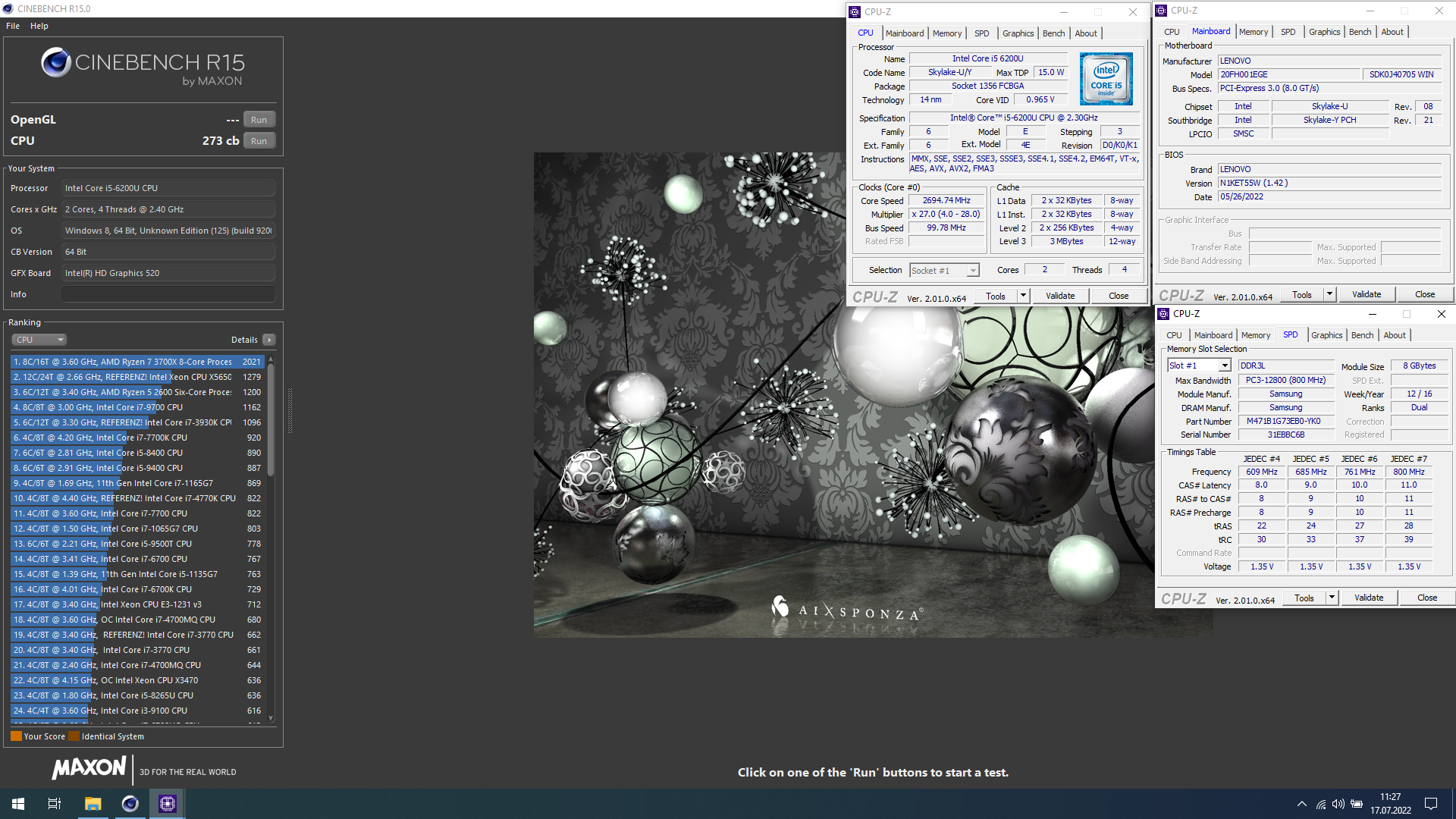The width and height of the screenshot is (1456, 819).
Task: Open the Cinebench Help menu
Action: click(x=39, y=26)
